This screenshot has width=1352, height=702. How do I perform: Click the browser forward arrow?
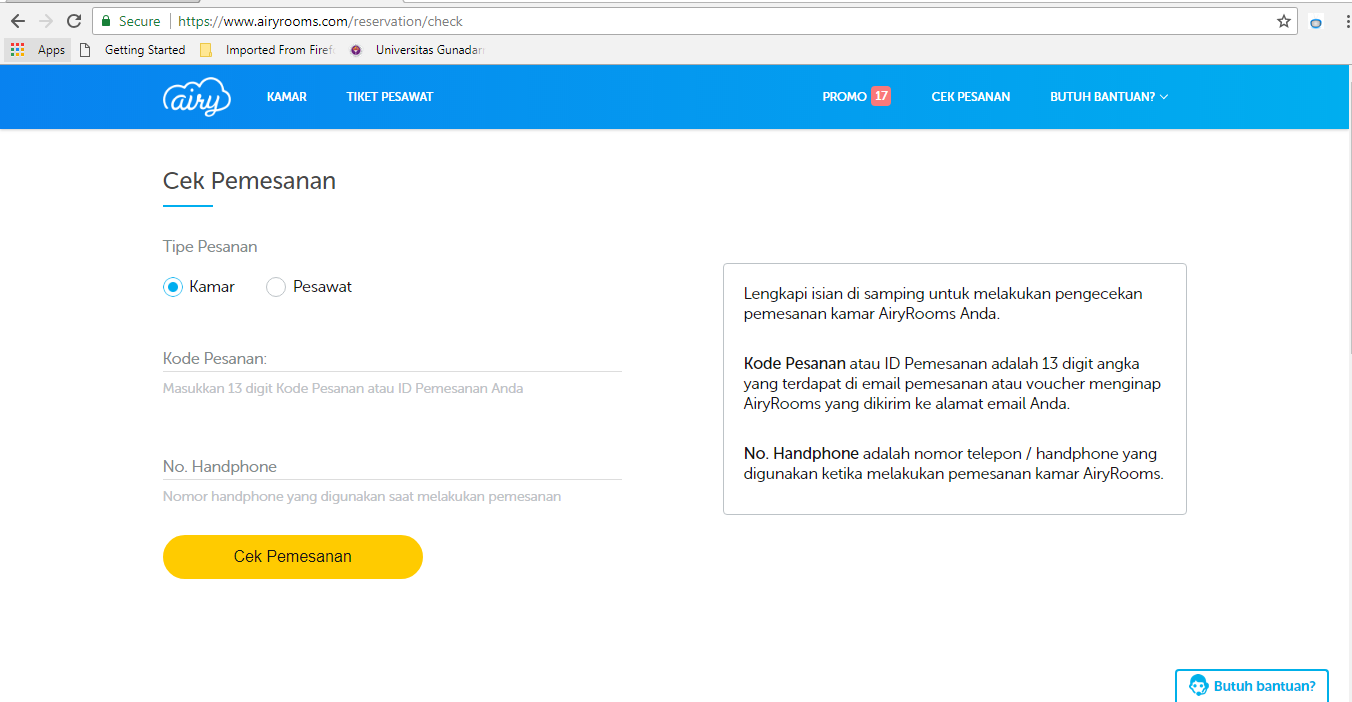click(45, 21)
